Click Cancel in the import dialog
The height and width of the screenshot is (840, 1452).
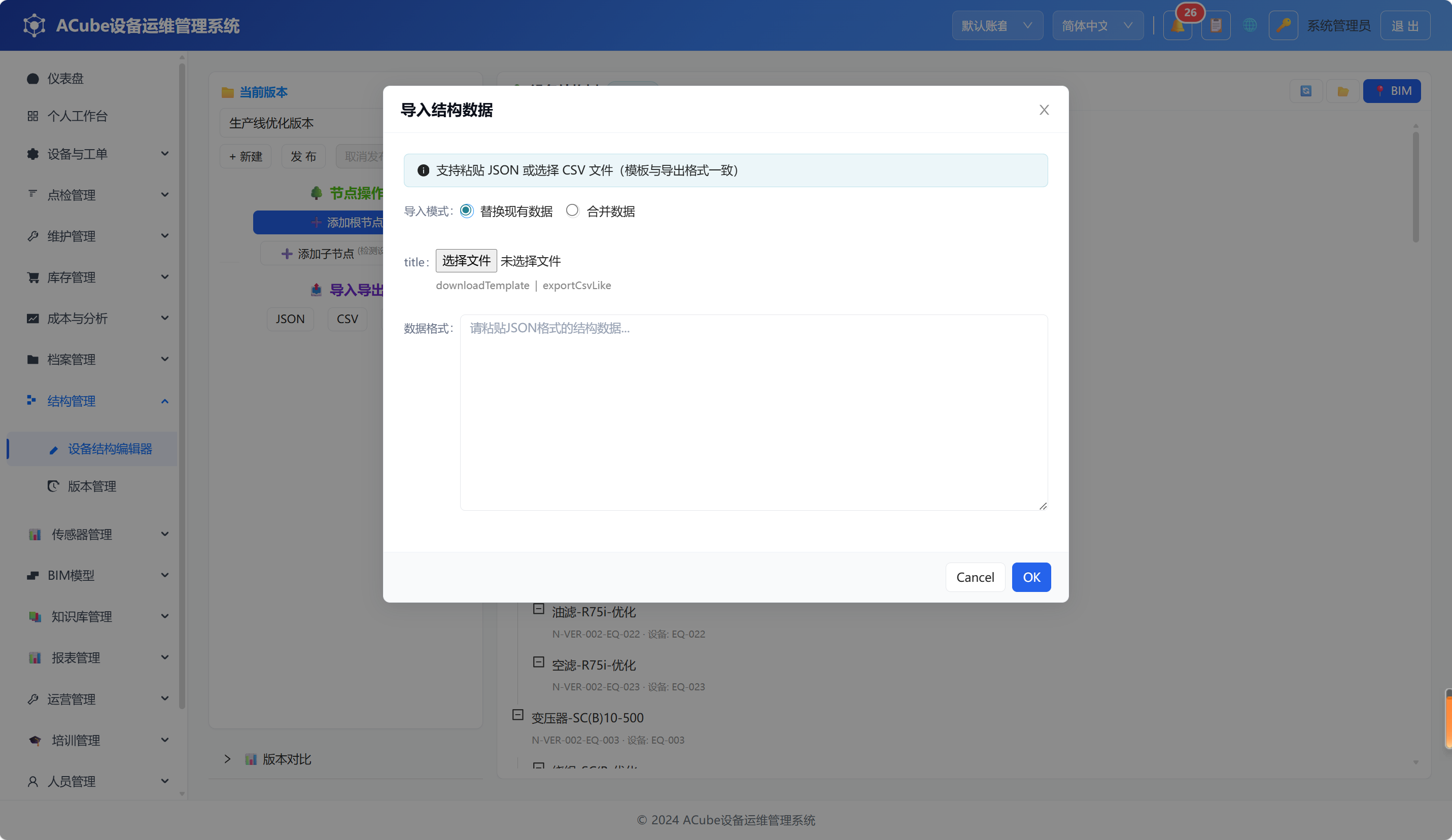pyautogui.click(x=975, y=577)
